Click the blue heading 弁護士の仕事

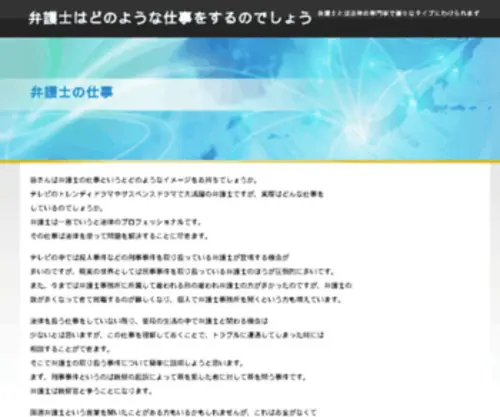tap(72, 92)
